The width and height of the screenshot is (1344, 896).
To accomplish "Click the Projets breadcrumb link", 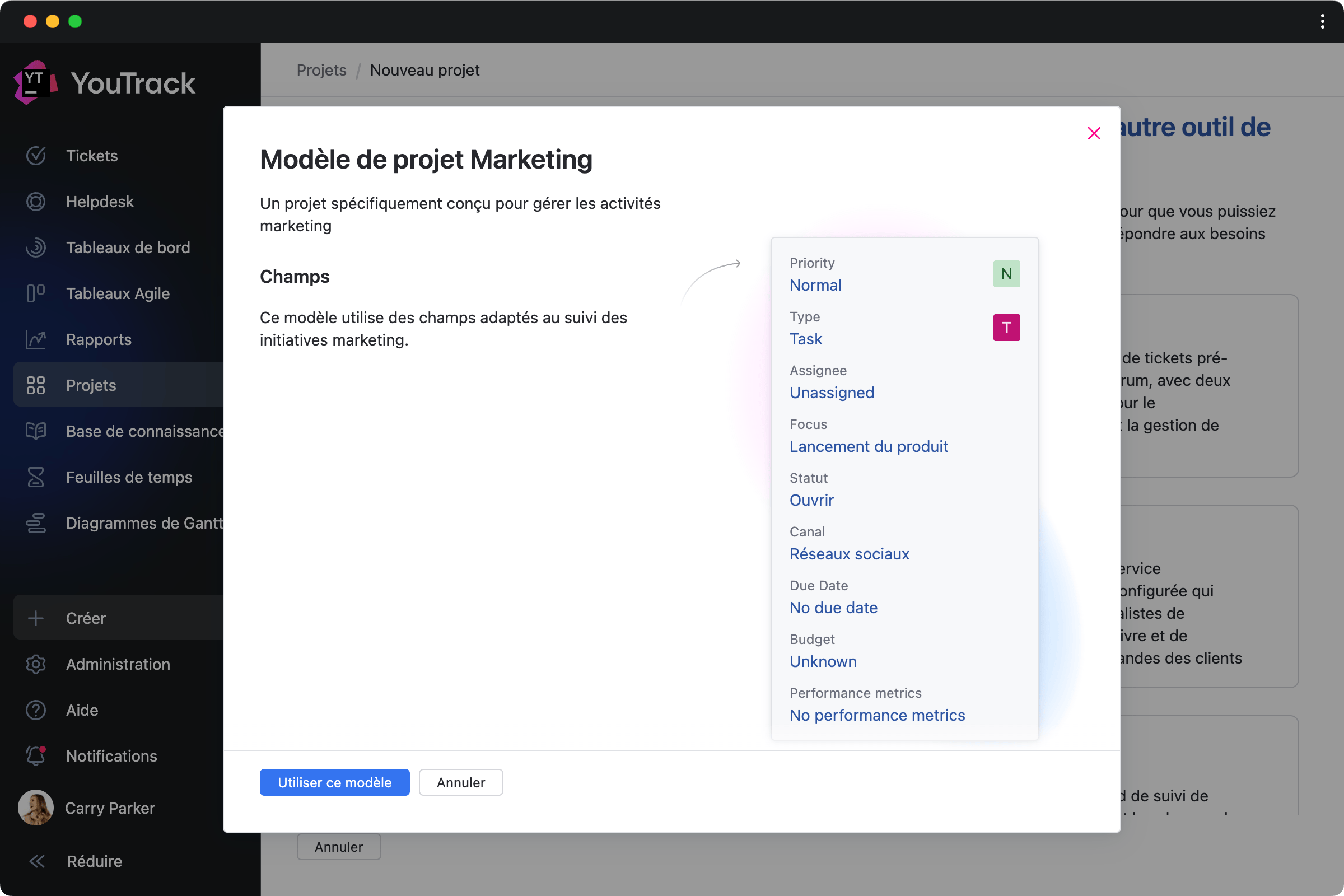I will (321, 69).
